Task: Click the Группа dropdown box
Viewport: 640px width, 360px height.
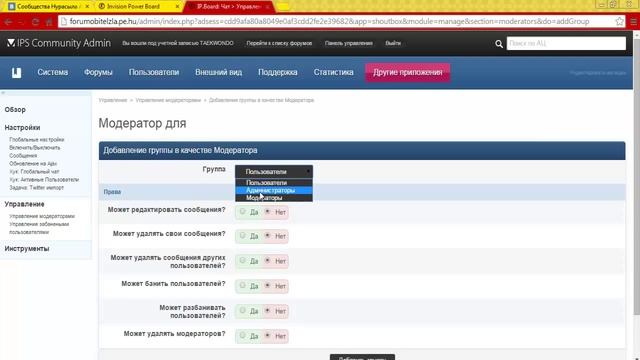Action: (x=274, y=172)
